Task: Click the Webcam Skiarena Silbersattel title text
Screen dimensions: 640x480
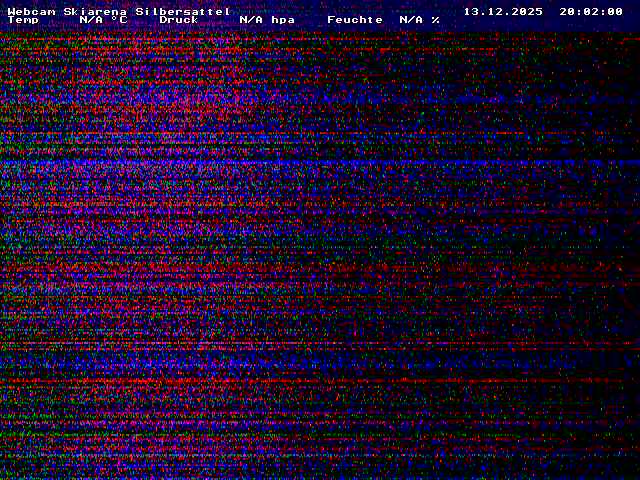Action: click(119, 11)
